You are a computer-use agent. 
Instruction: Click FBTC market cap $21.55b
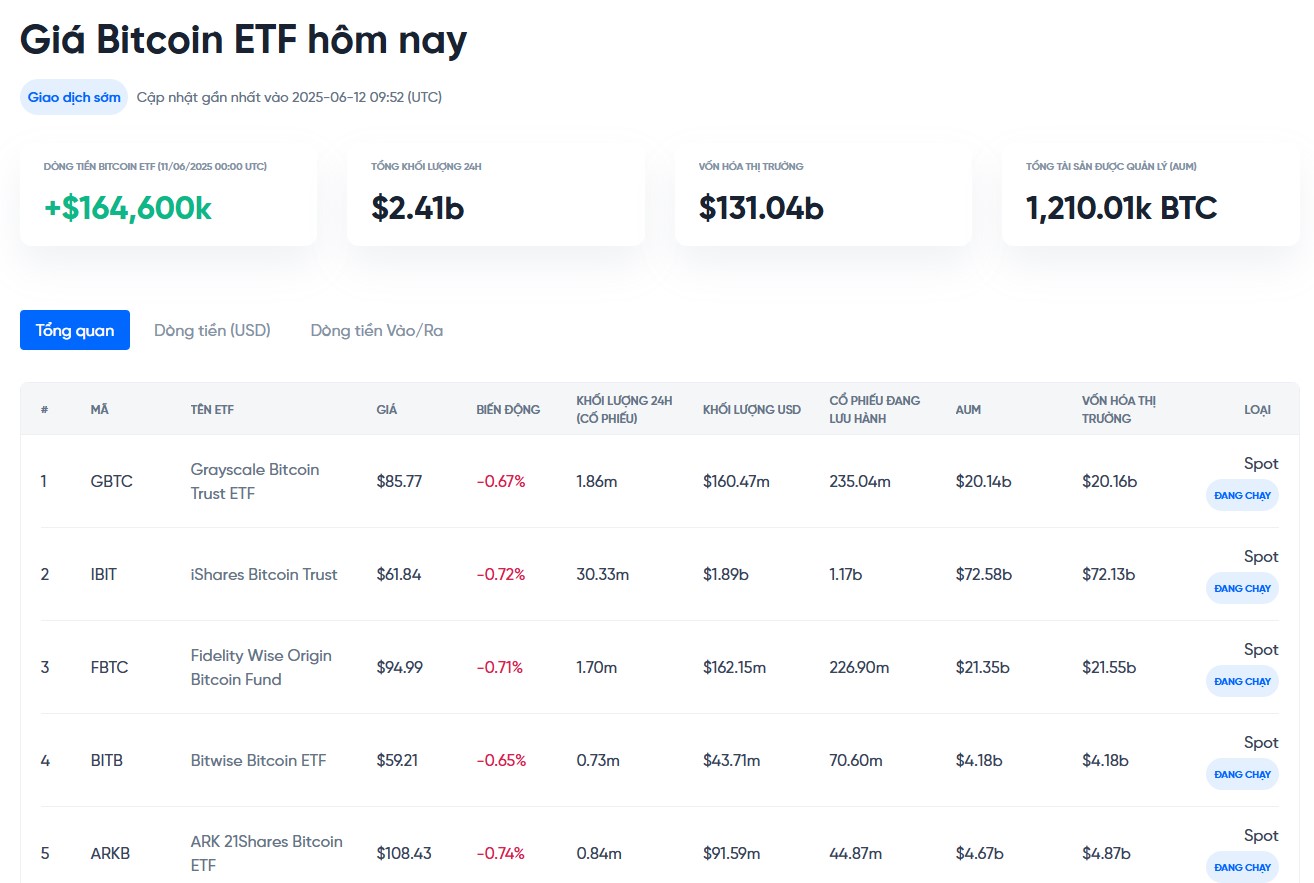1109,667
